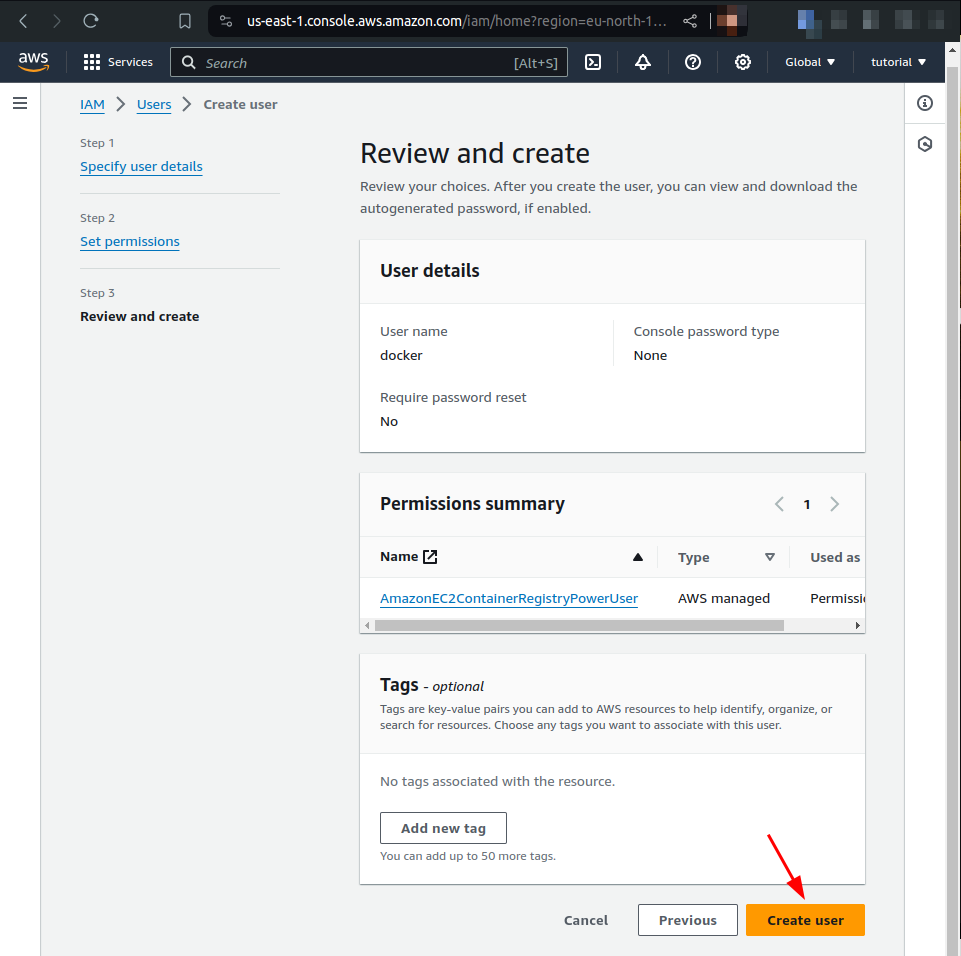The width and height of the screenshot is (961, 956).
Task: Click the share icon in address bar
Action: click(690, 21)
